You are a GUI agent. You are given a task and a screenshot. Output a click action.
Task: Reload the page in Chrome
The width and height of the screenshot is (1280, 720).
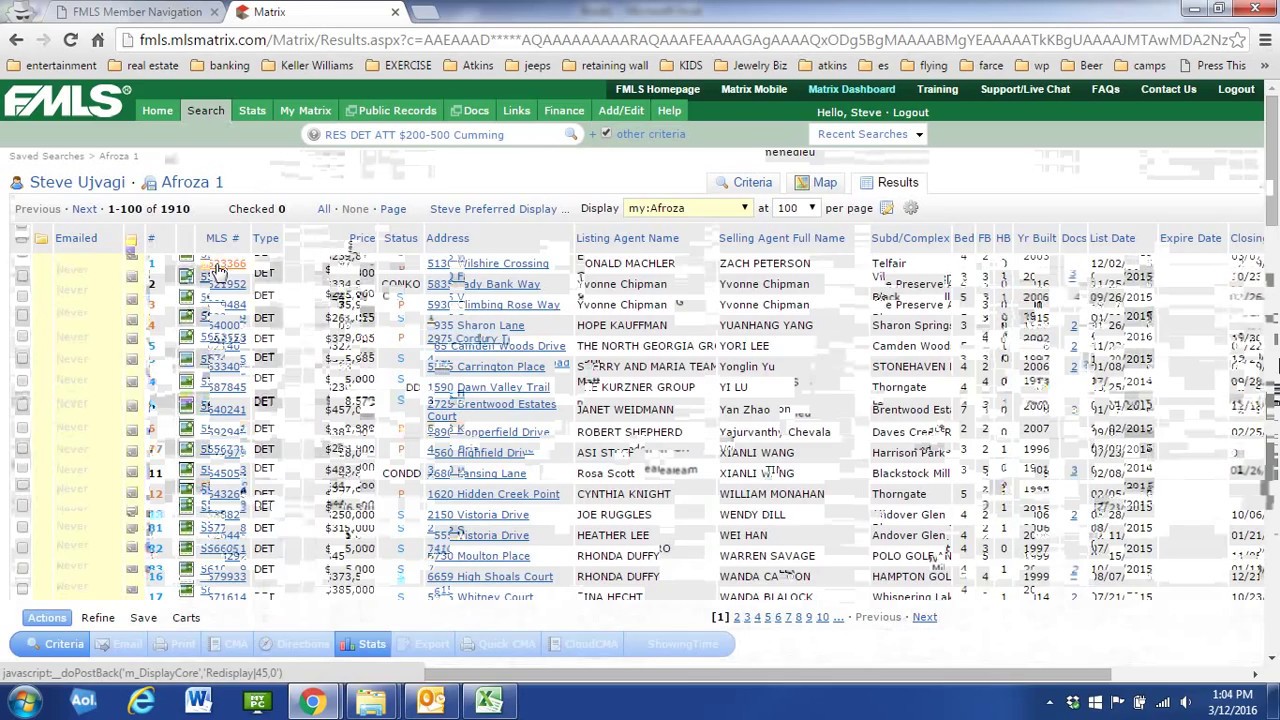pos(70,40)
